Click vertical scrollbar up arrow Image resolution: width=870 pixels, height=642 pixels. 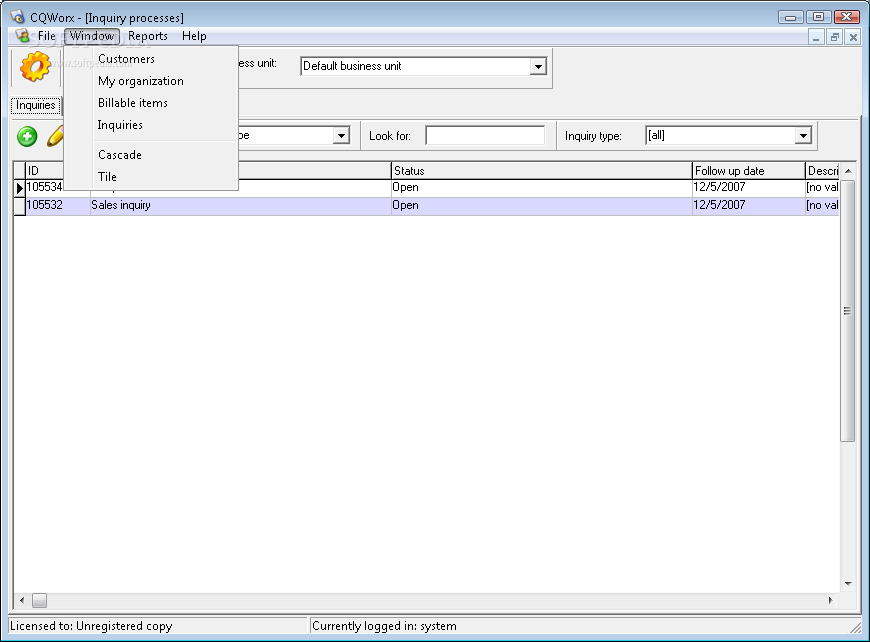coord(848,171)
